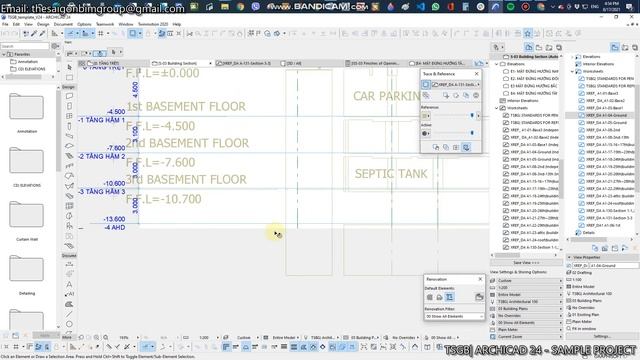Click the Publisher Sets icon in Navigator
Image resolution: width=640 pixels, height=360 pixels.
[559, 47]
